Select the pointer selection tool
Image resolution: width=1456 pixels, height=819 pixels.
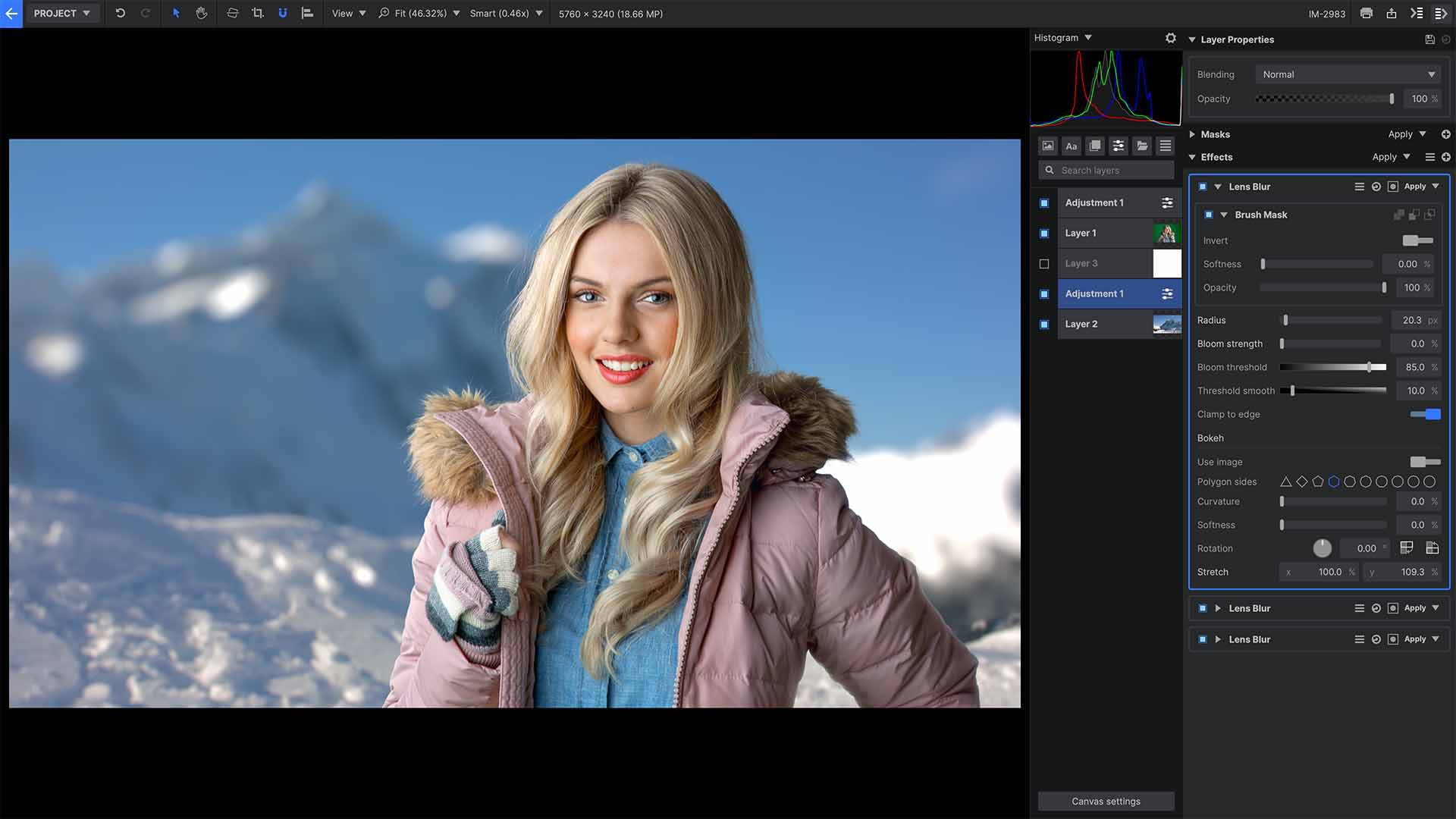176,13
